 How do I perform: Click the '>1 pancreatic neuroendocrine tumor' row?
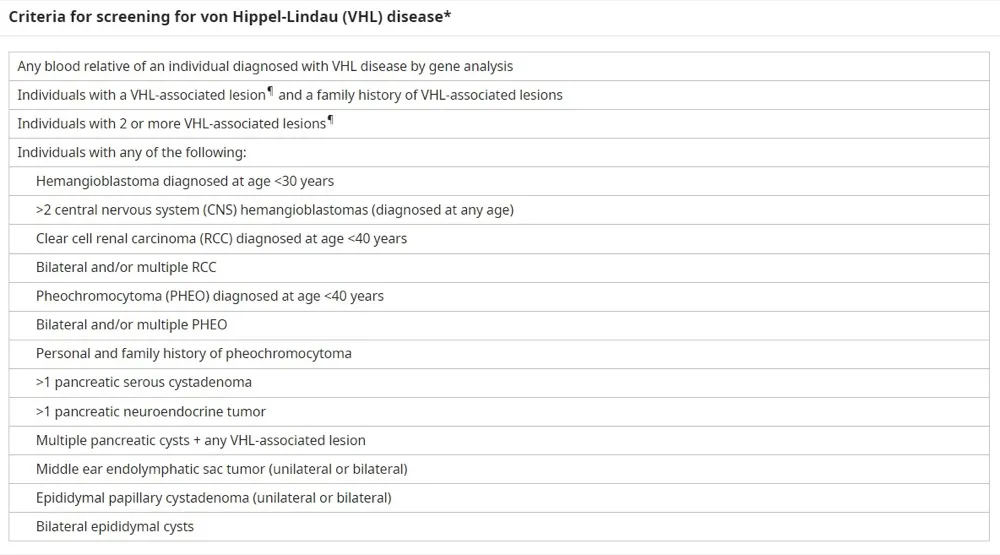(x=151, y=411)
